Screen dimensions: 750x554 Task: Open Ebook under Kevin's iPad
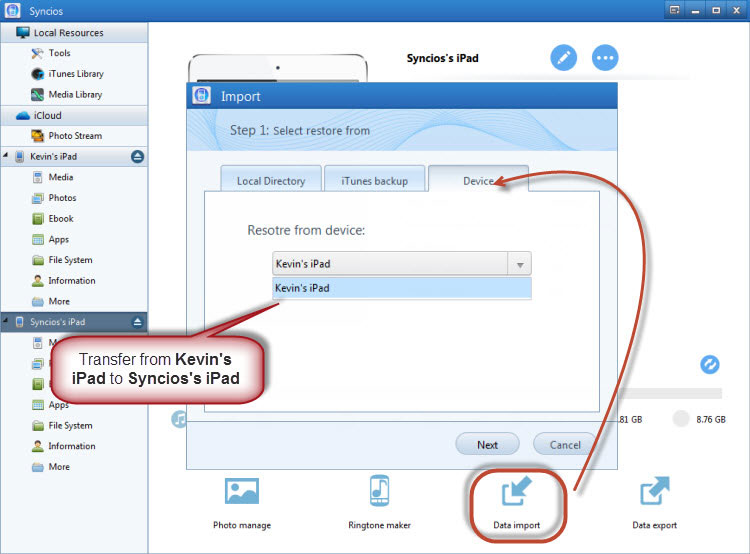(x=53, y=219)
